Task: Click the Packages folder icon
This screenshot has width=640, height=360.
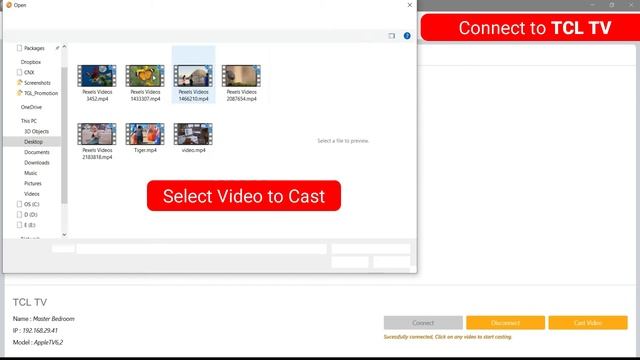Action: coord(19,48)
